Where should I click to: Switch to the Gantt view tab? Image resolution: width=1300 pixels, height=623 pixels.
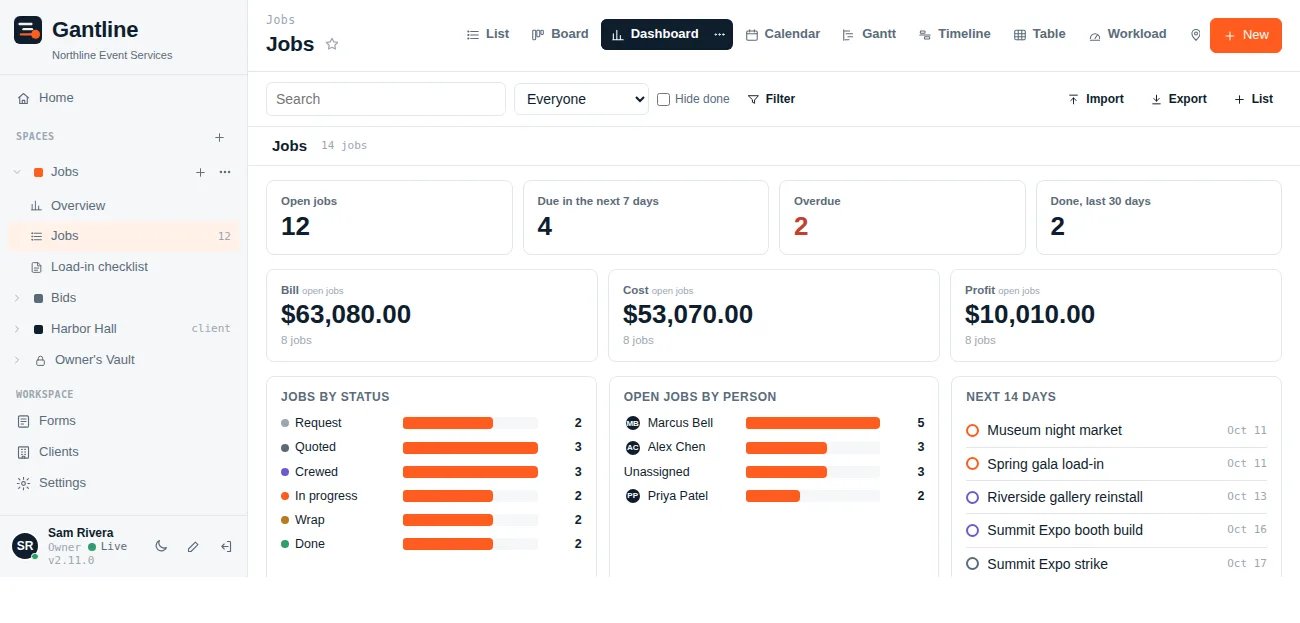[869, 34]
